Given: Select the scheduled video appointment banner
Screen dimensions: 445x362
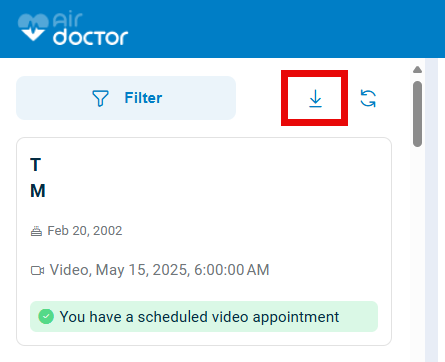Looking at the screenshot, I should tap(204, 317).
